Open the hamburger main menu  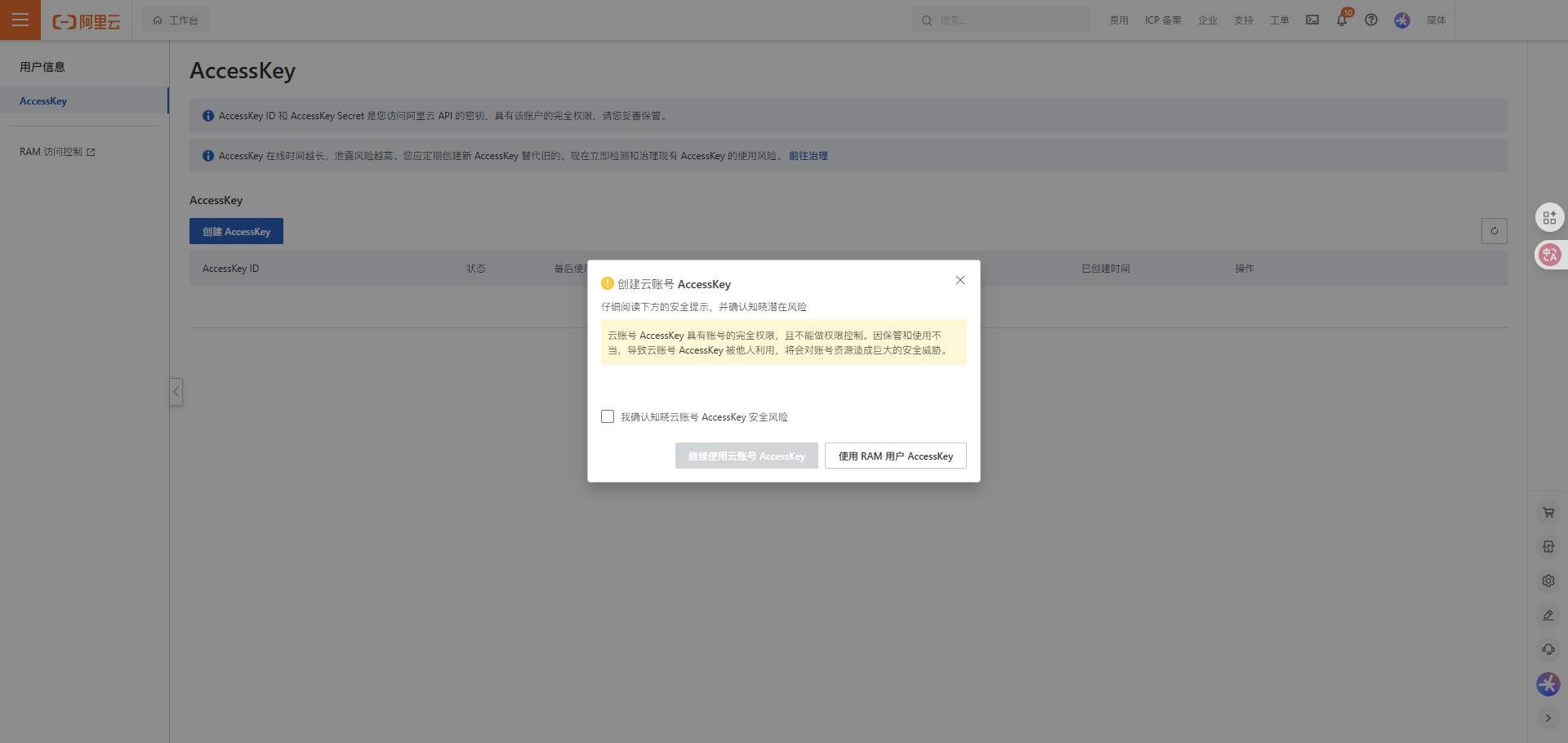20,20
